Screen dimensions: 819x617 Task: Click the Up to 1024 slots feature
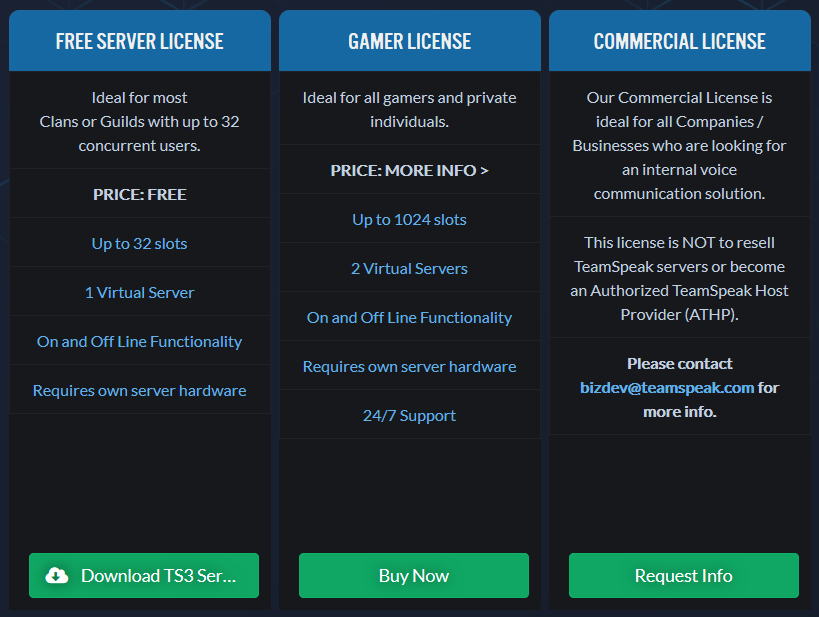coord(410,219)
